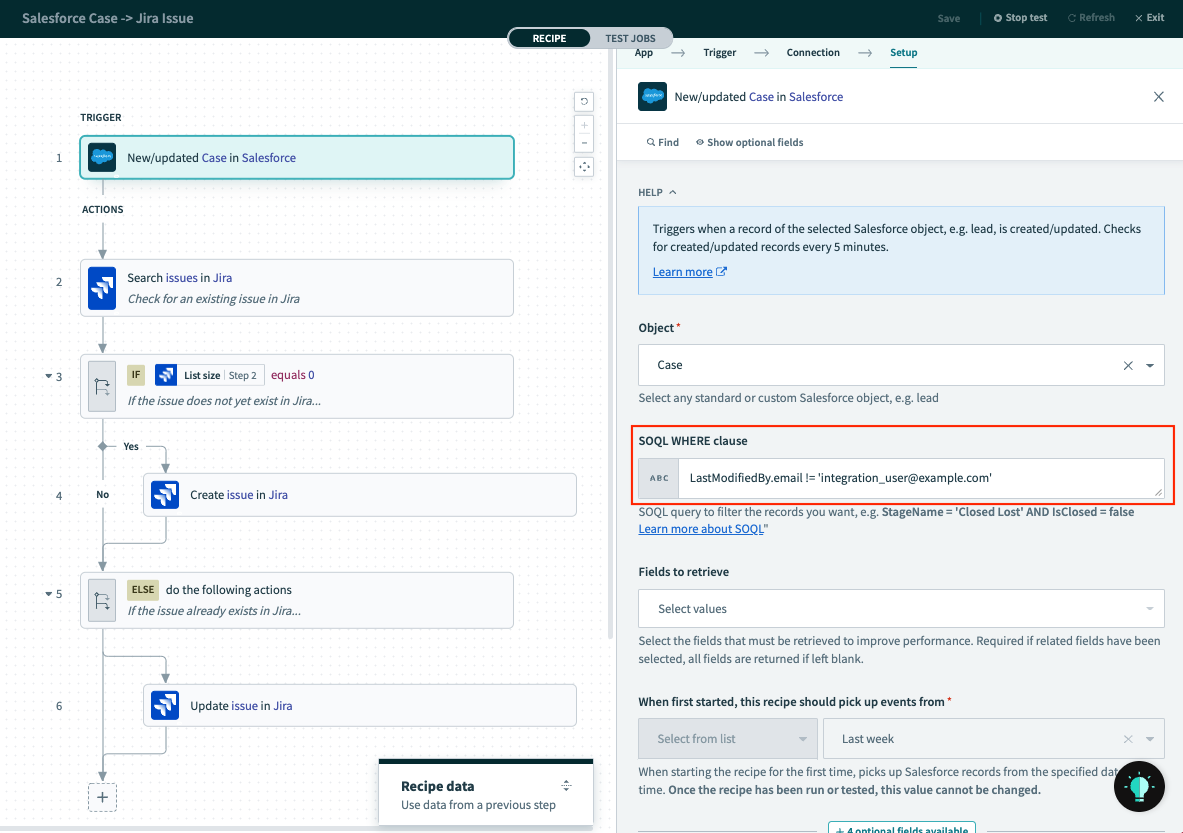Click the canvas reset icon above the zoom controls
This screenshot has height=833, width=1183.
[x=584, y=101]
